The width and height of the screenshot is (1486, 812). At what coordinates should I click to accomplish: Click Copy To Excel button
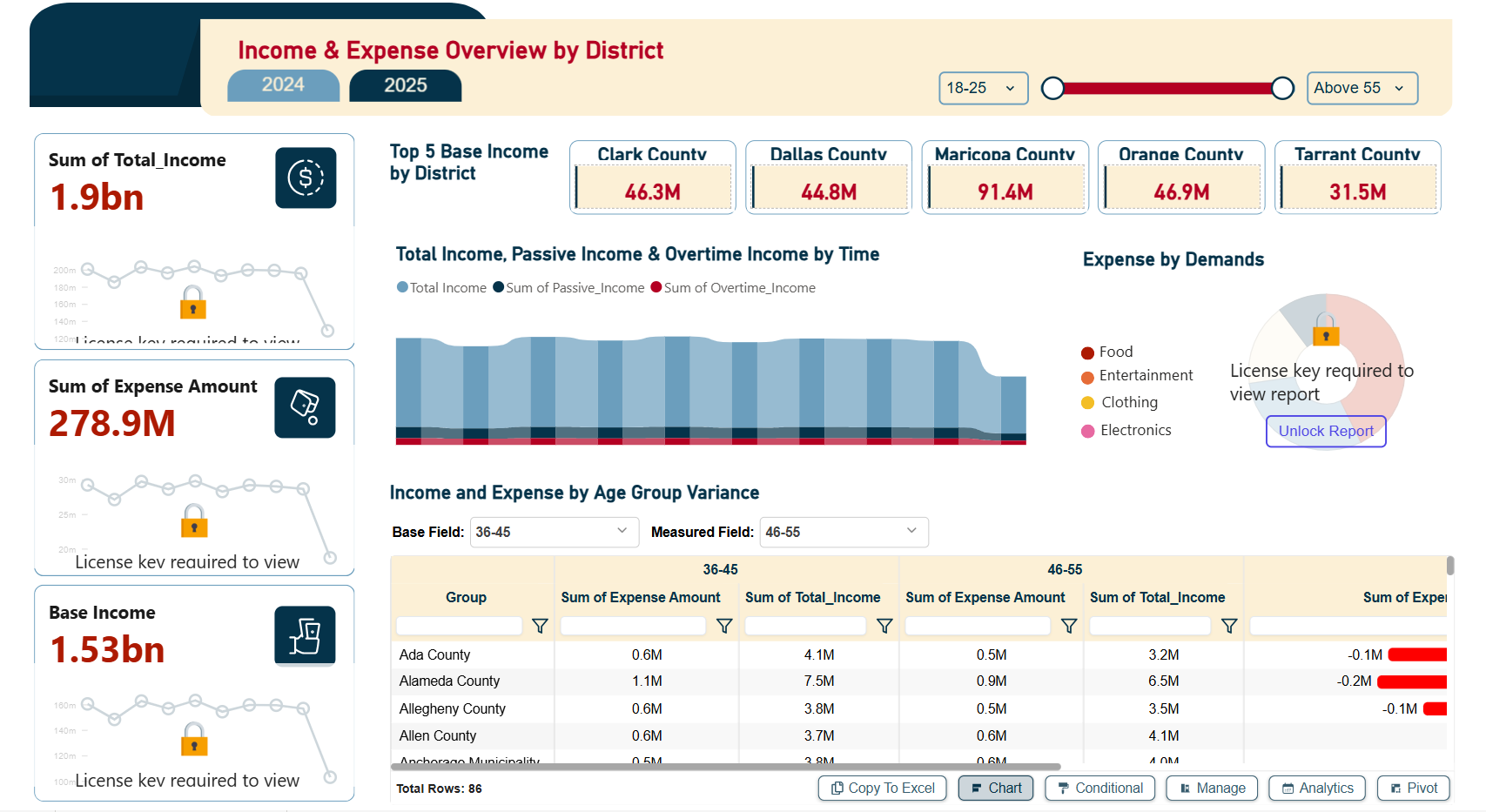pos(883,788)
